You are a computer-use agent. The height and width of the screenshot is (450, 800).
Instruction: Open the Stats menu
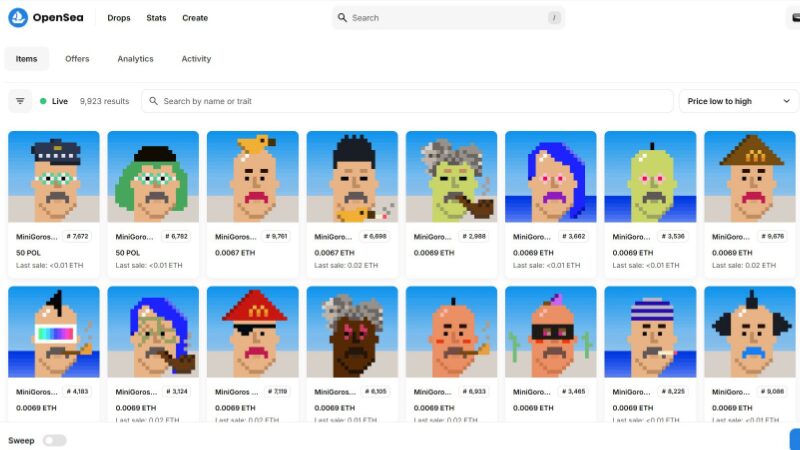point(156,18)
